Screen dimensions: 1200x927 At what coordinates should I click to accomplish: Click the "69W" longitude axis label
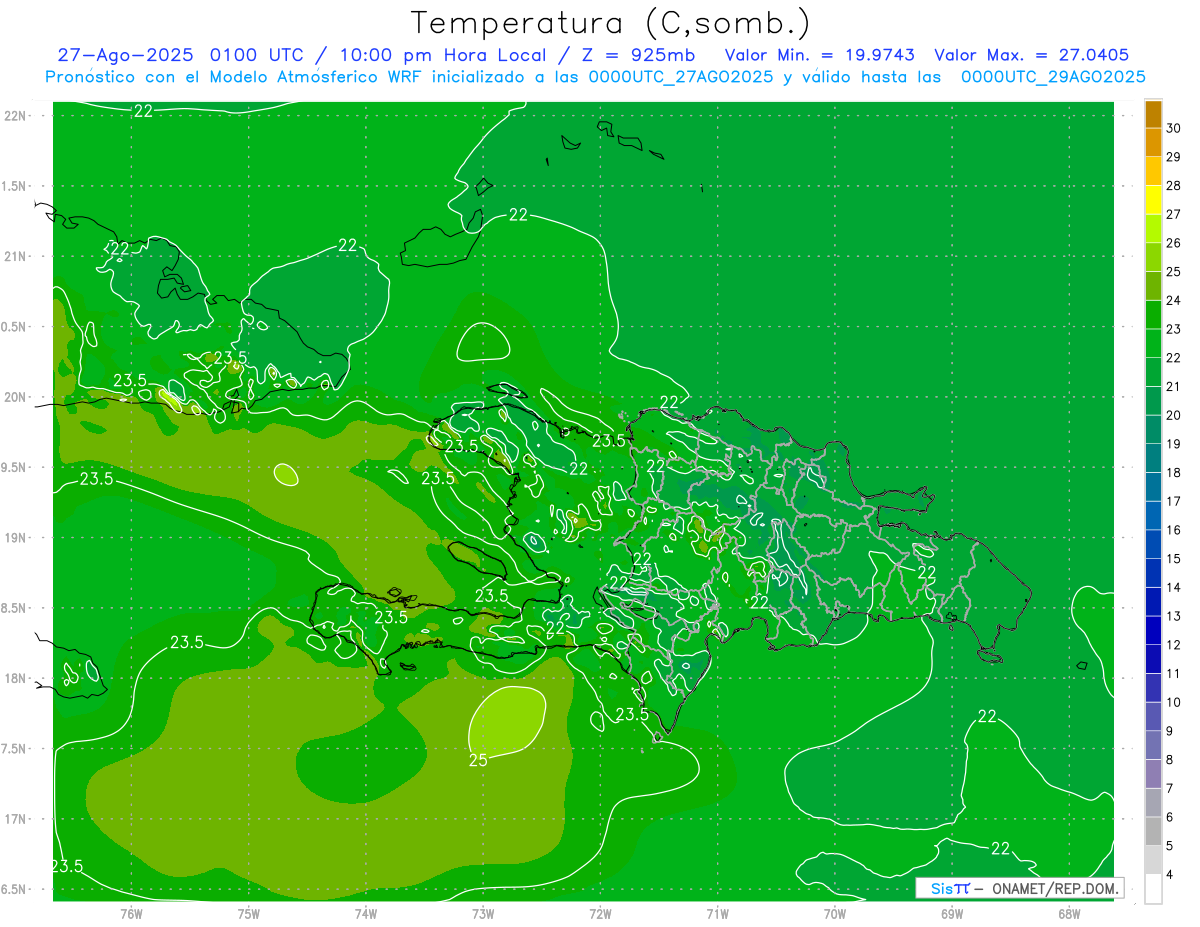952,913
